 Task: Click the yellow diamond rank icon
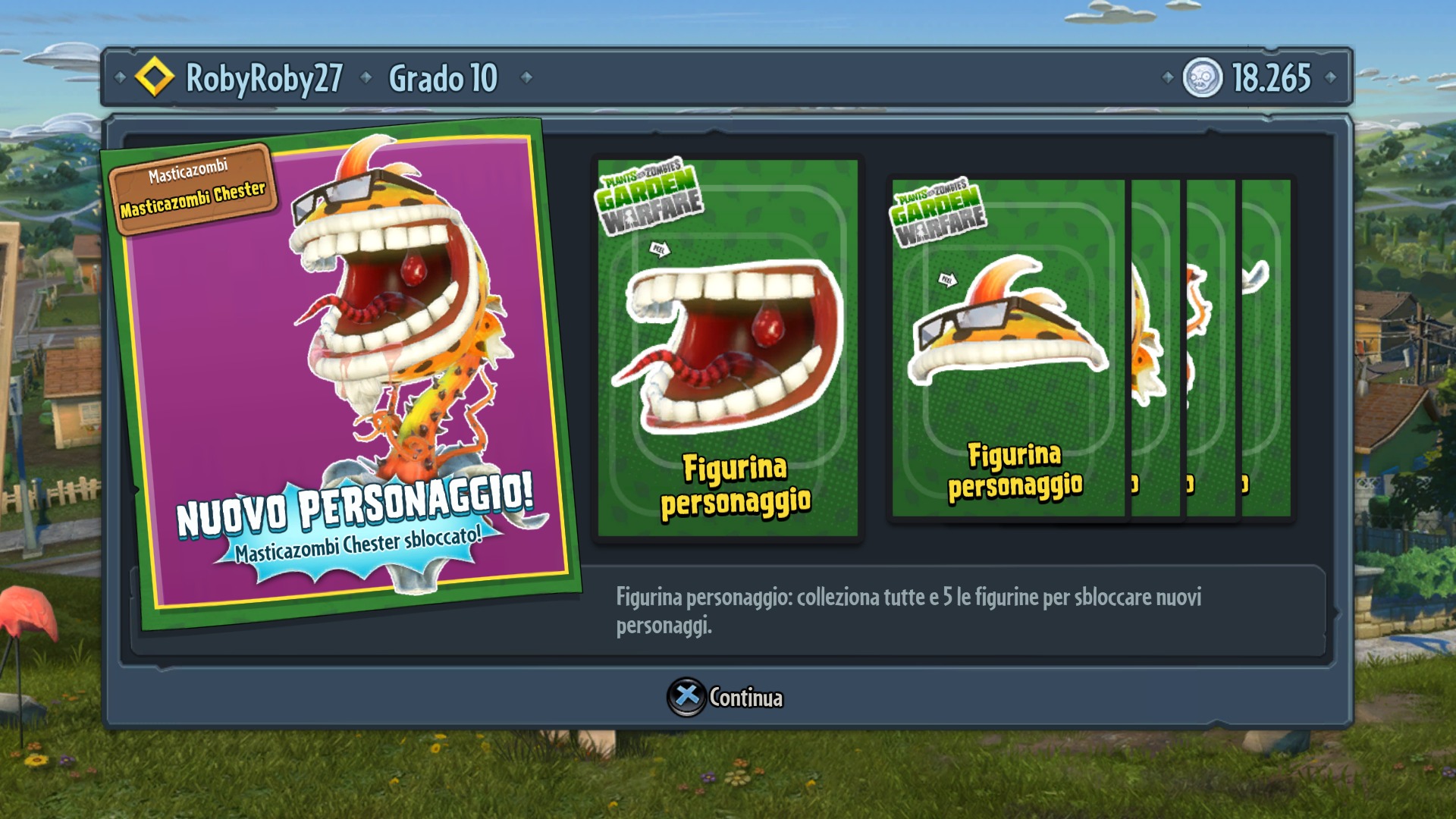pos(154,77)
